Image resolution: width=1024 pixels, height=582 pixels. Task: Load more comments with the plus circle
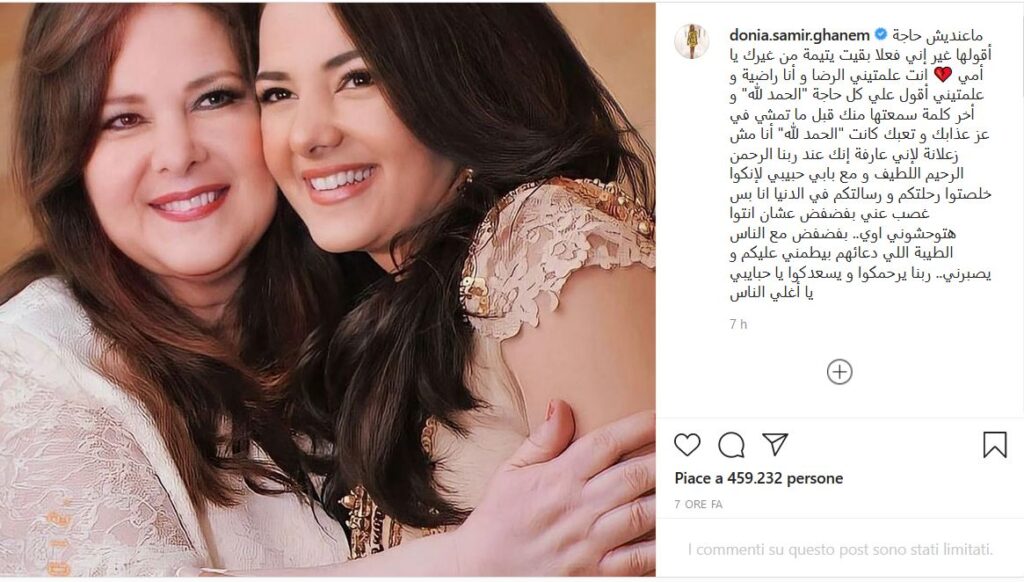839,372
